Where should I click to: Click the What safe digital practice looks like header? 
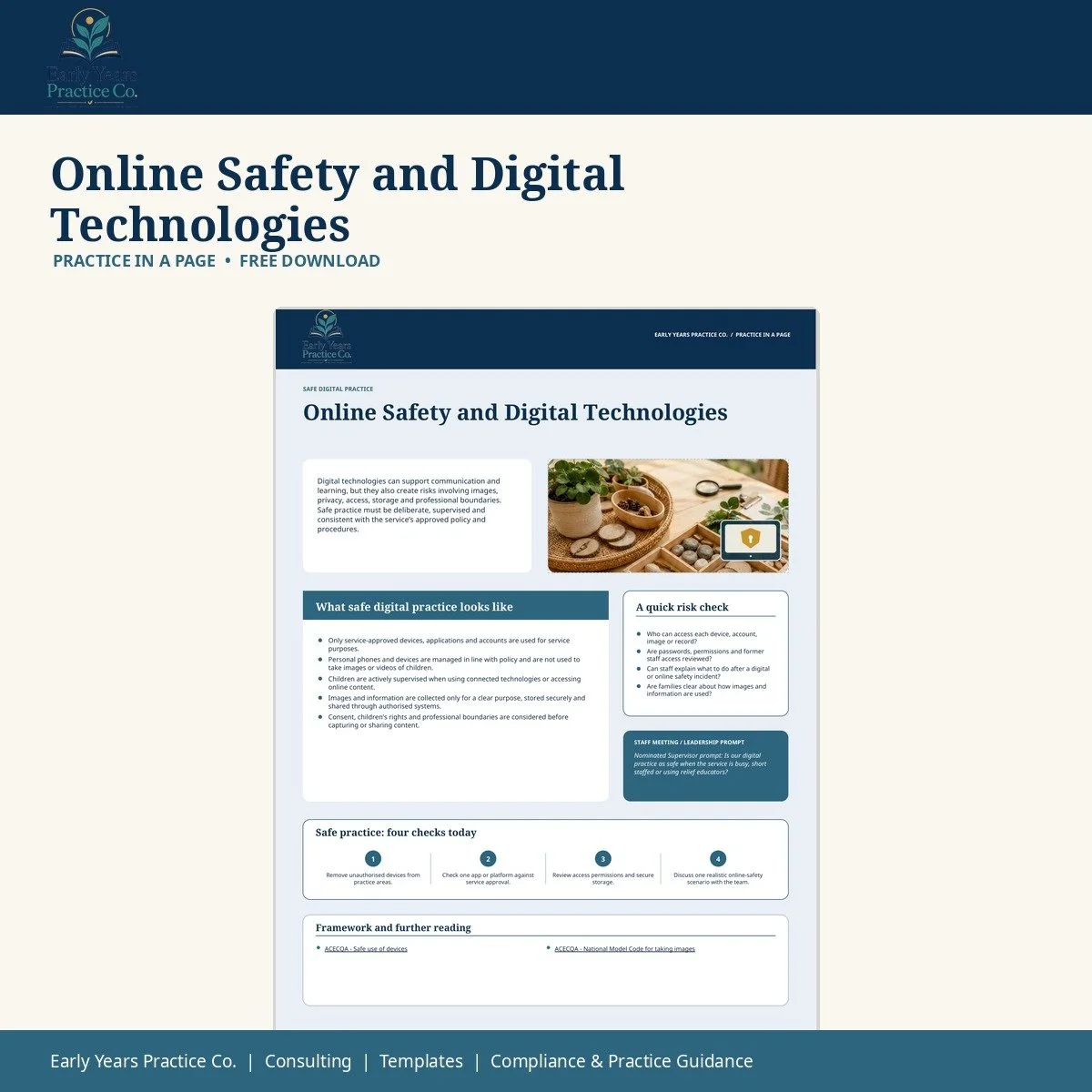[456, 606]
